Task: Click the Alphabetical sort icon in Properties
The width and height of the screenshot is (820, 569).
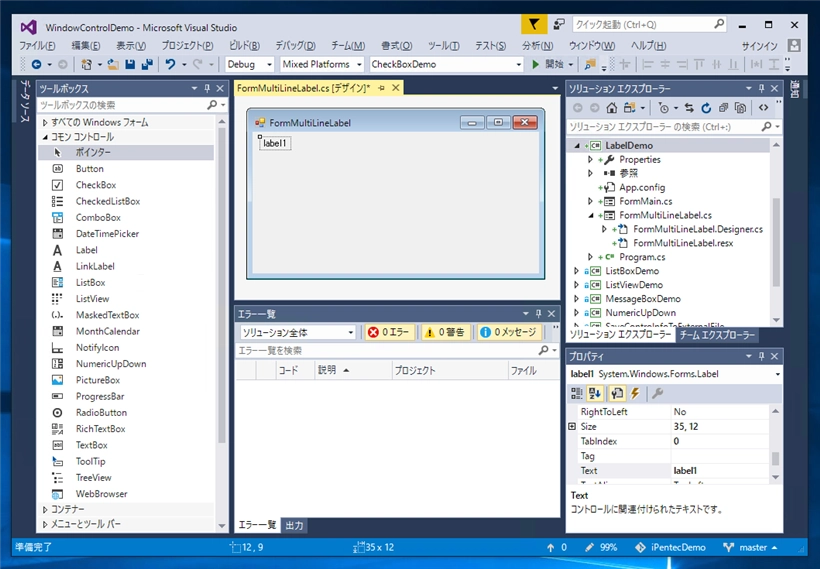Action: pos(595,393)
